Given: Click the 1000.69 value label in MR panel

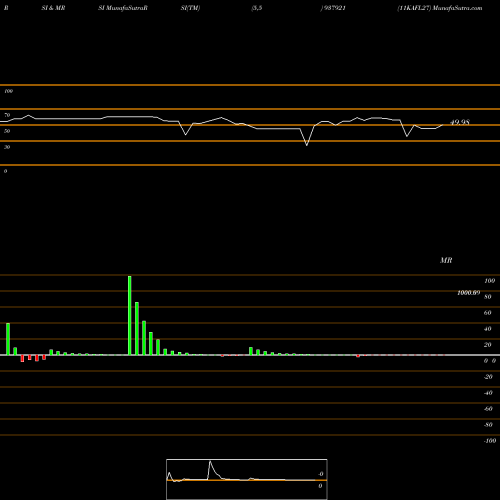Looking at the screenshot, I should pyautogui.click(x=468, y=293).
